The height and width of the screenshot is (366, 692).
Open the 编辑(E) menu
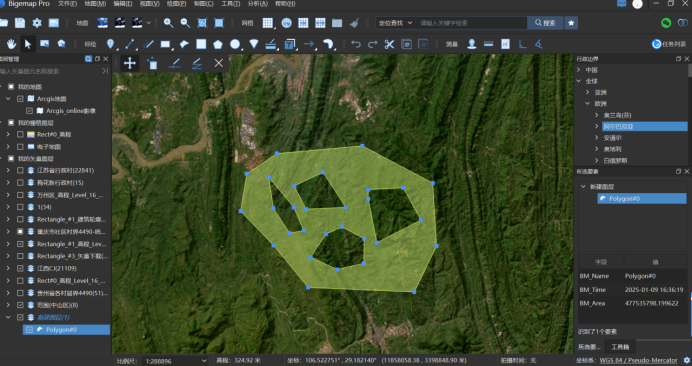[x=122, y=4]
